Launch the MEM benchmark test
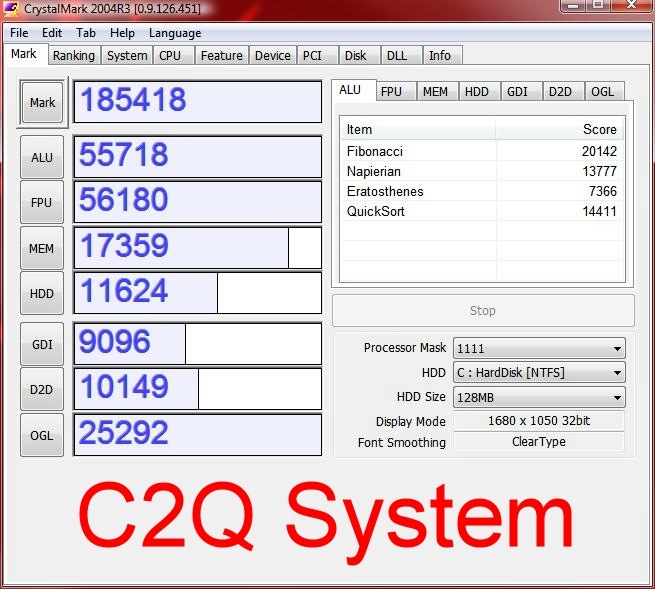 click(42, 248)
